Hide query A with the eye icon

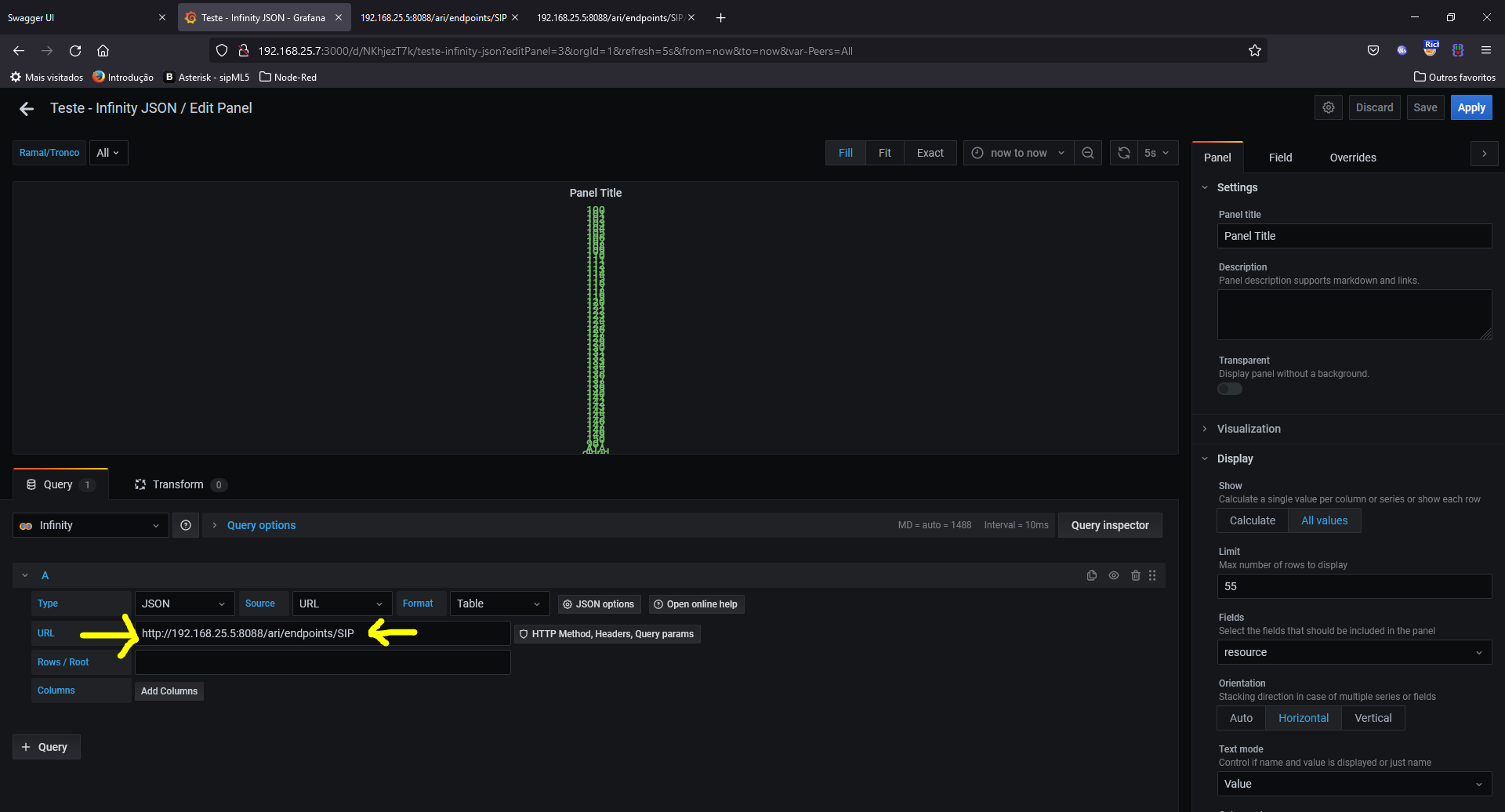coord(1114,575)
